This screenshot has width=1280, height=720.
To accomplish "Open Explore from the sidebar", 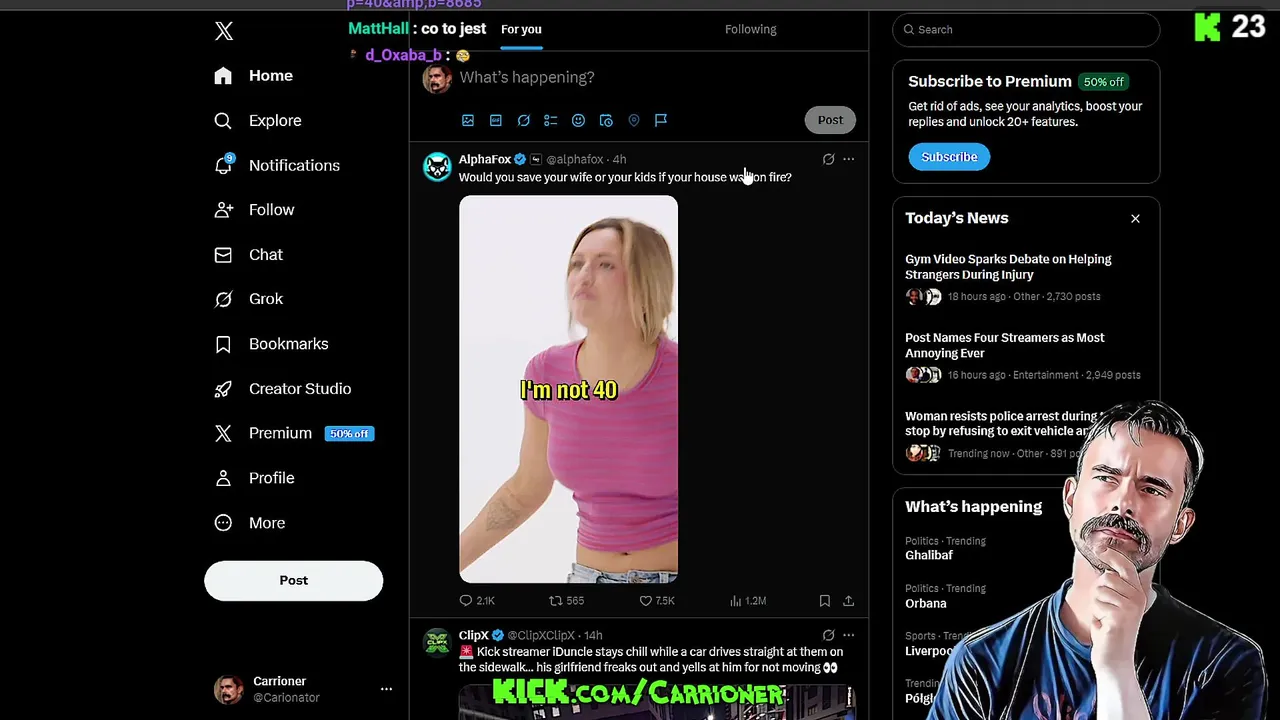I will tap(258, 121).
